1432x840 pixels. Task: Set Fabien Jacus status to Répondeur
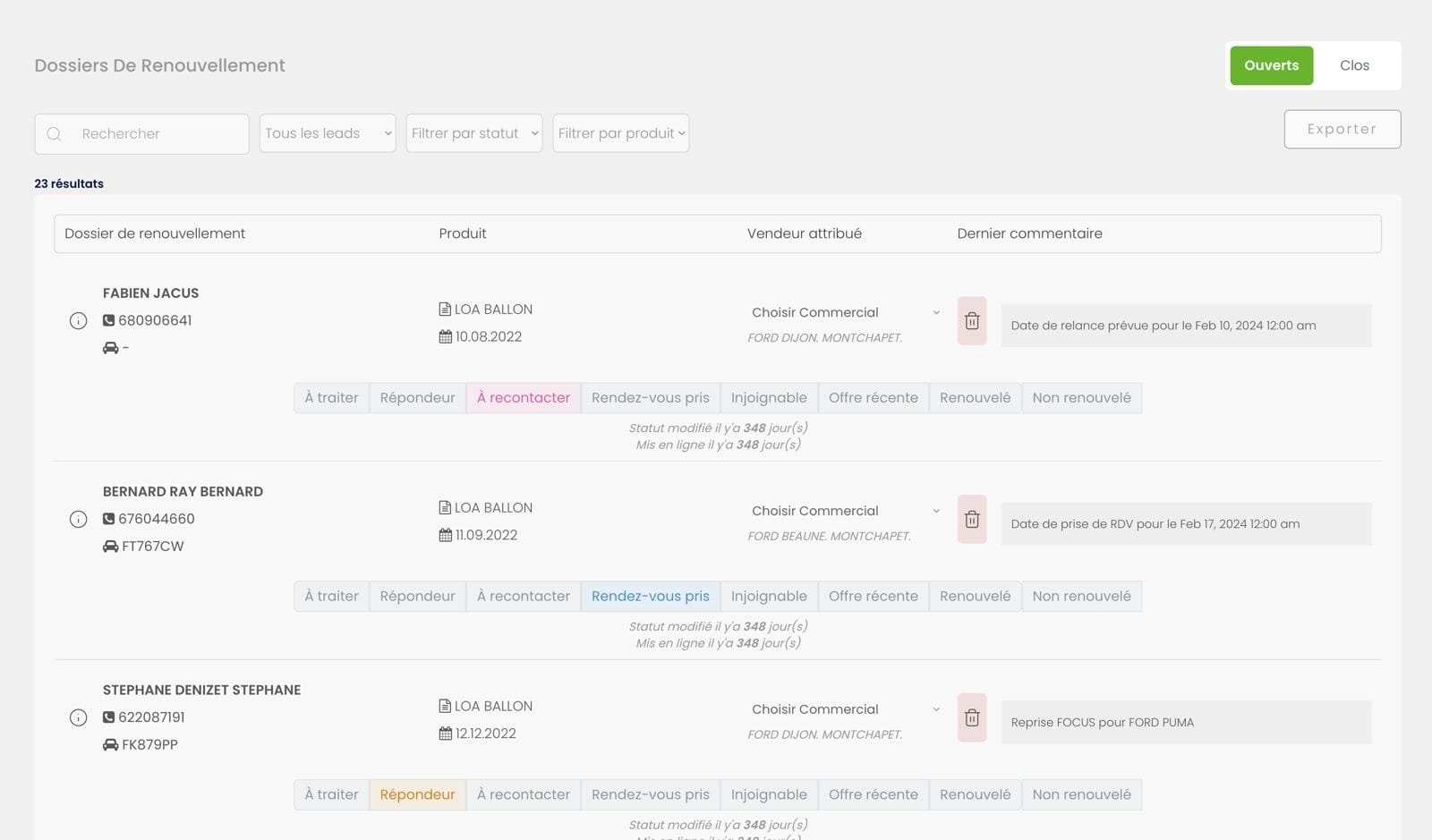(x=417, y=398)
